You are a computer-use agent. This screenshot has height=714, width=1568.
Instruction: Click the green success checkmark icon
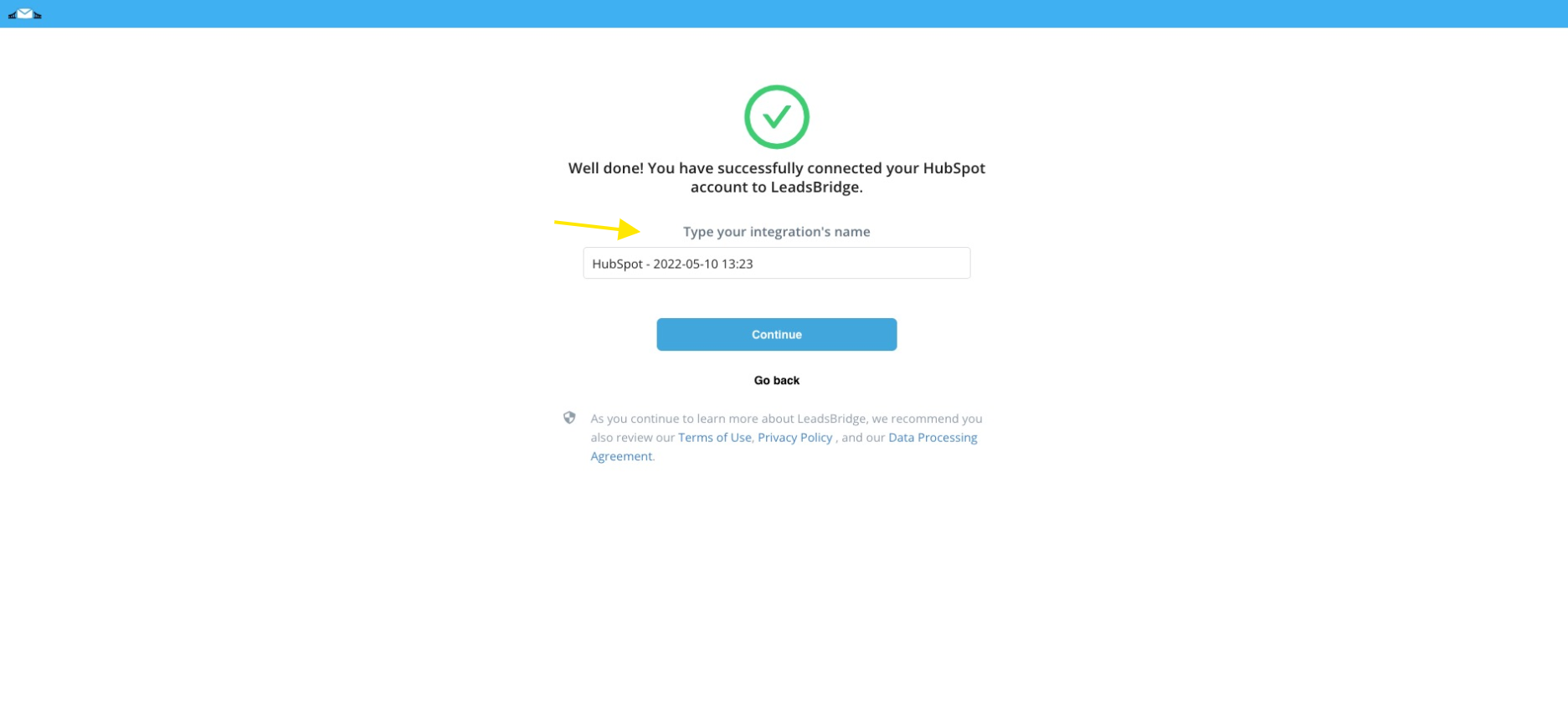coord(776,116)
